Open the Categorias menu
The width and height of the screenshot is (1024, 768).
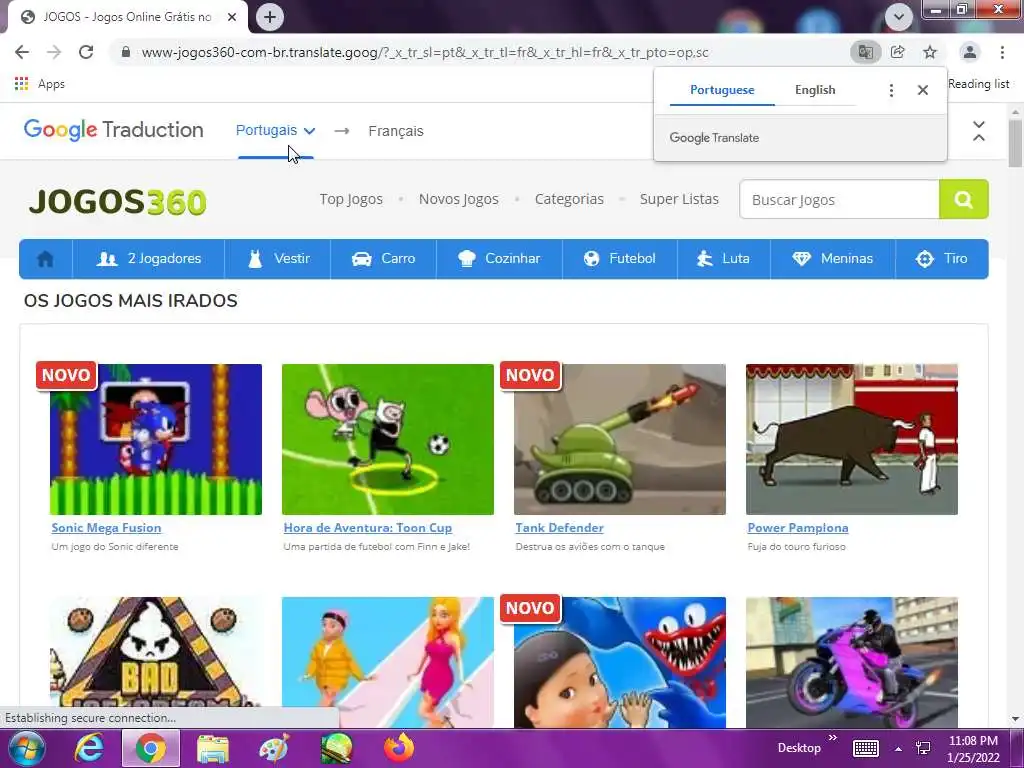(x=569, y=199)
